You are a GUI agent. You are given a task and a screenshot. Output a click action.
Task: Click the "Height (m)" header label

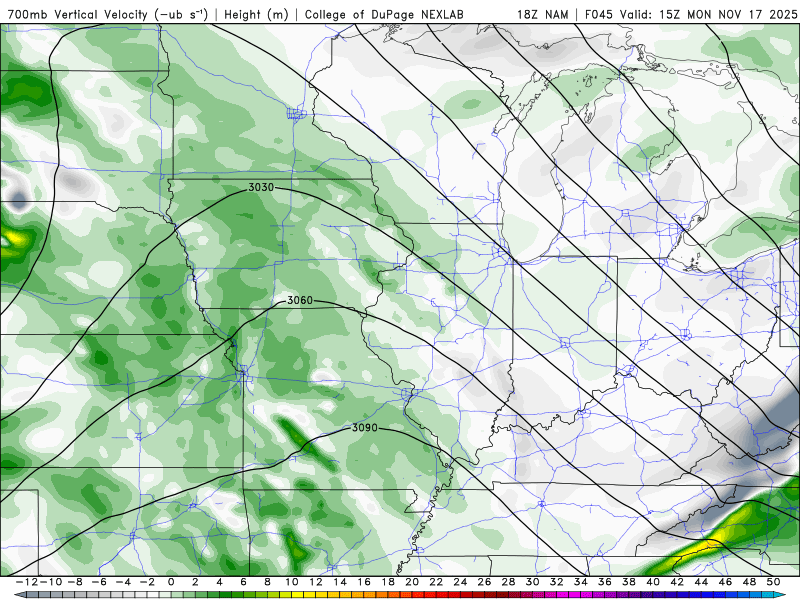point(256,14)
